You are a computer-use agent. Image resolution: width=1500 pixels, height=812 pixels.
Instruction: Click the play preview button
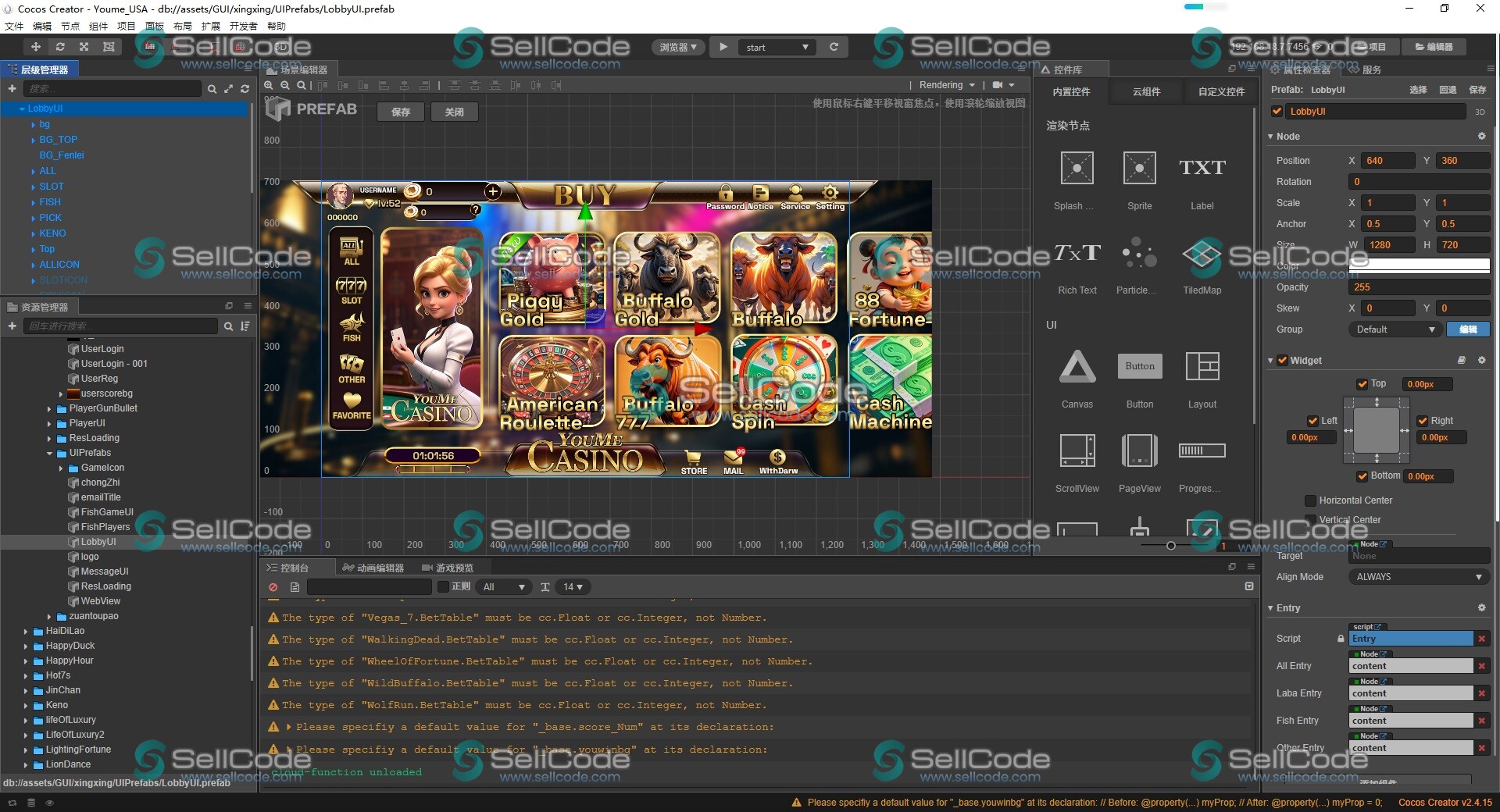coord(723,47)
